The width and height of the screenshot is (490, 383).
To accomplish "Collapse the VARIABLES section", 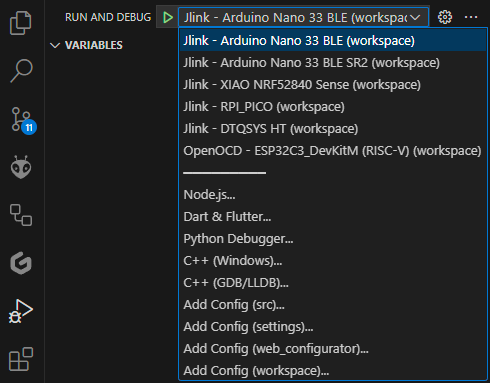I will (55, 45).
